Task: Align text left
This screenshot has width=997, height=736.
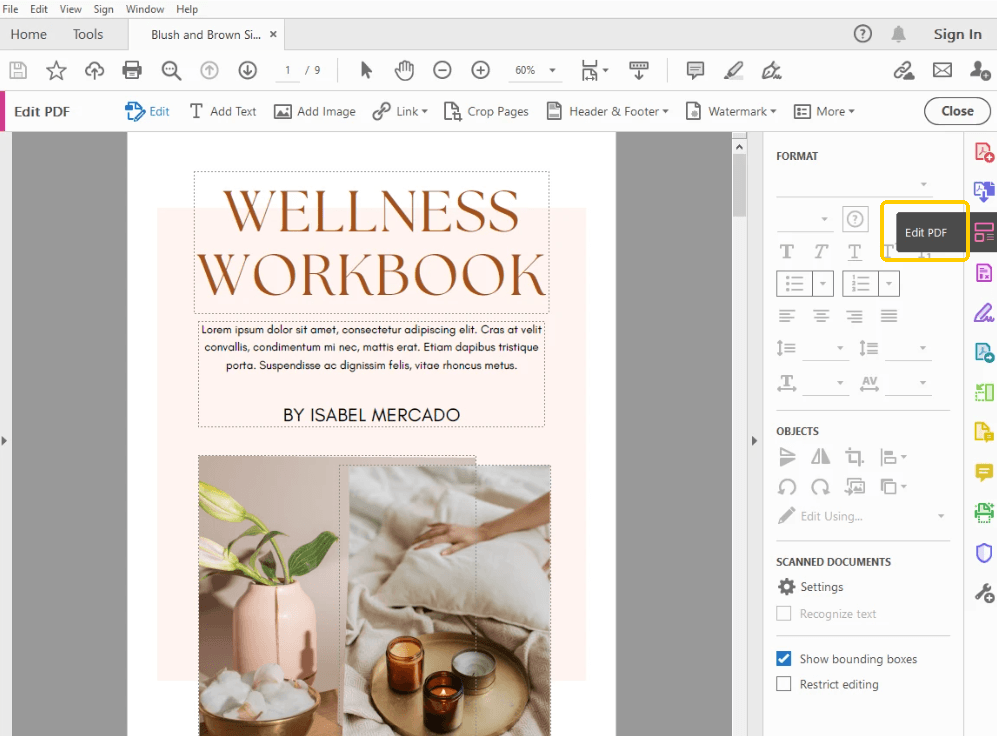Action: click(x=787, y=315)
